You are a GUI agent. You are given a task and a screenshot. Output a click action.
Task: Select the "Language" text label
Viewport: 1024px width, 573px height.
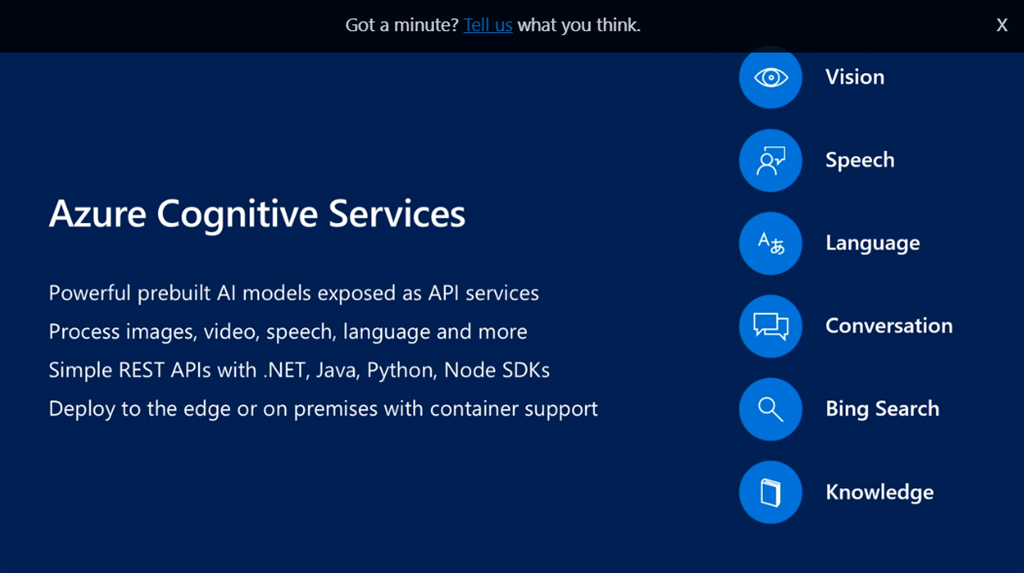[x=872, y=243]
